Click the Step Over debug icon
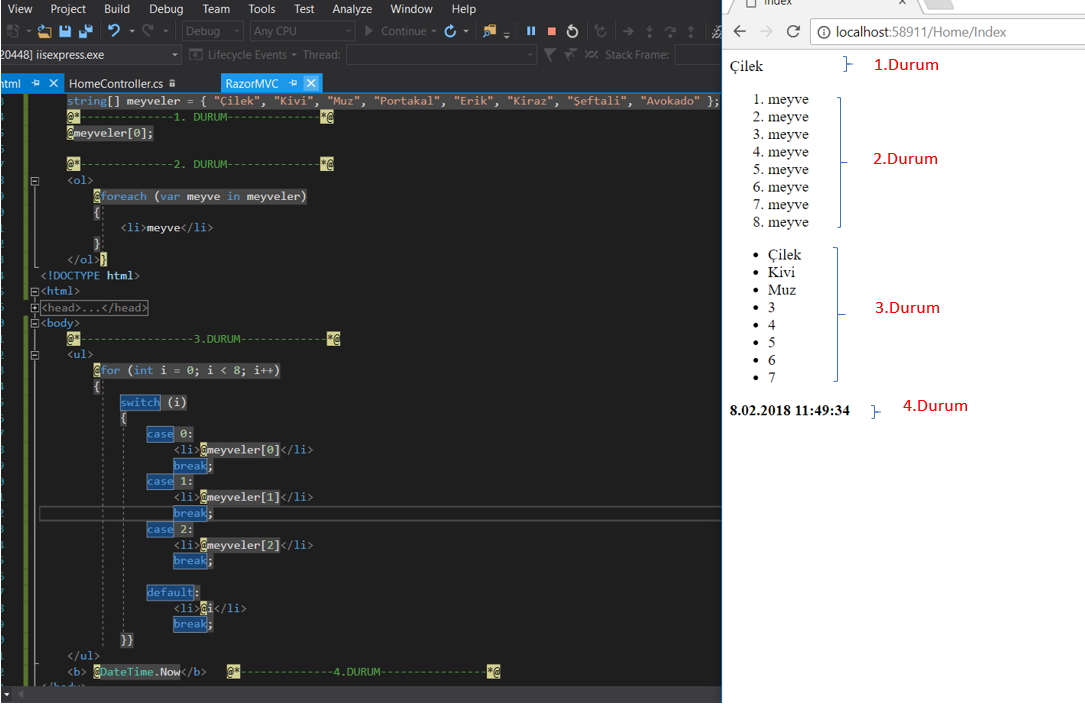 [x=672, y=31]
